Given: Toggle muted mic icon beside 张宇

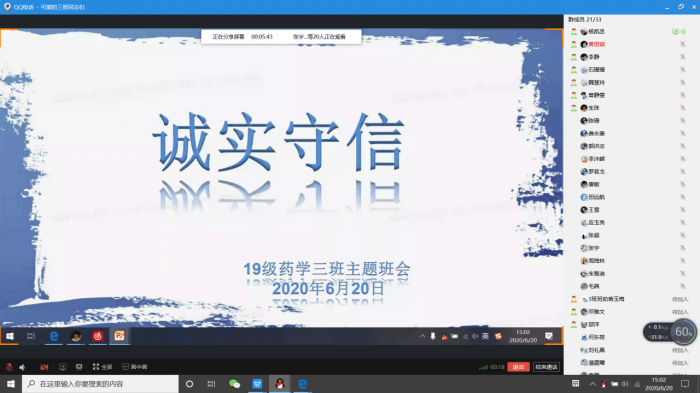Looking at the screenshot, I should [683, 248].
